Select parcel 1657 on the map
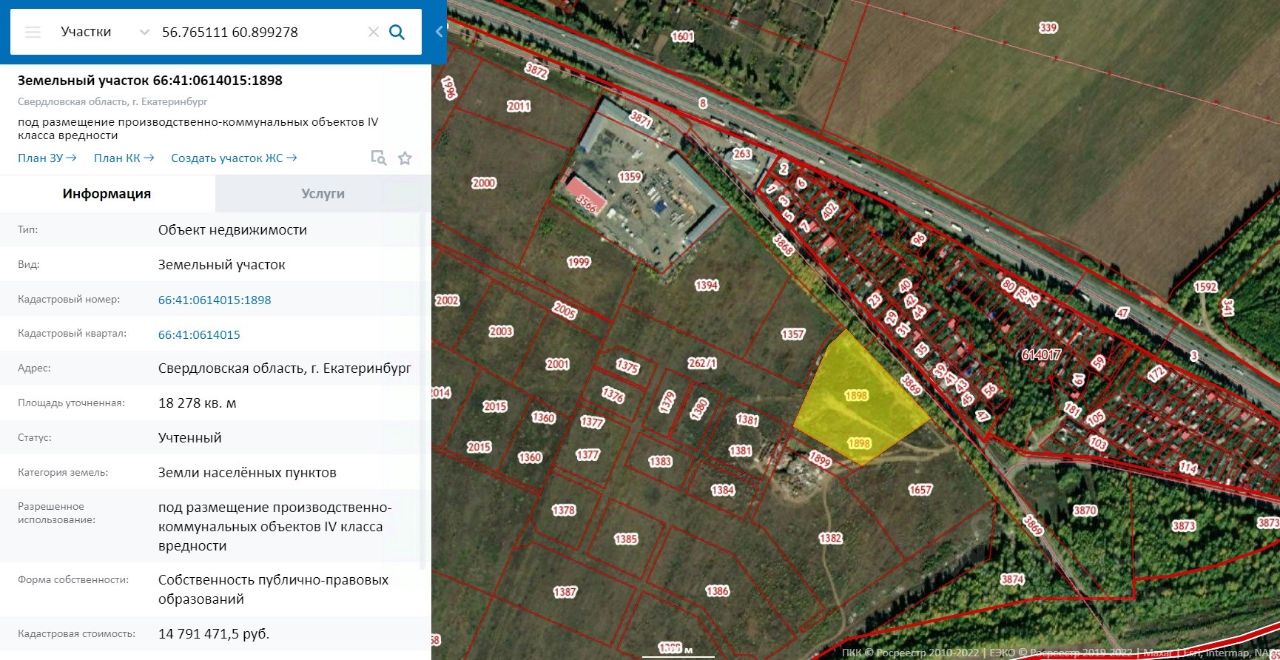Screen dimensions: 1280x660 click(920, 489)
